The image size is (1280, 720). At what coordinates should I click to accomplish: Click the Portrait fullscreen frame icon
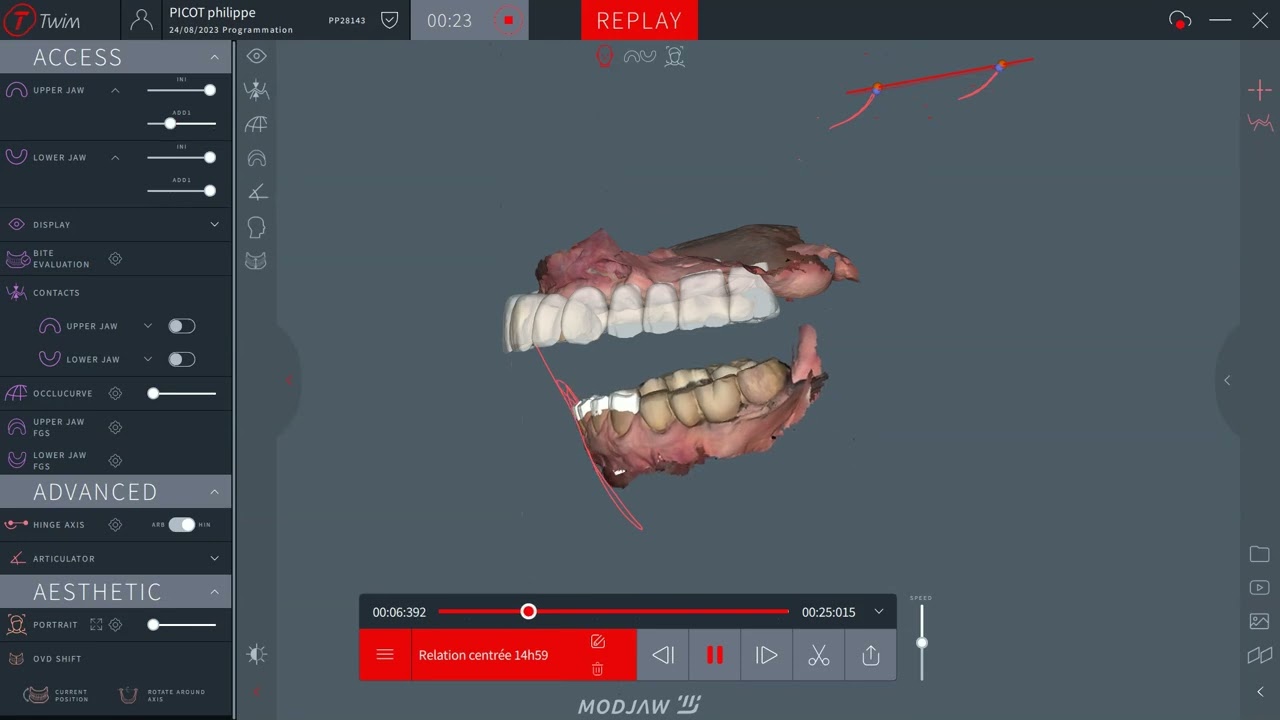tap(96, 625)
